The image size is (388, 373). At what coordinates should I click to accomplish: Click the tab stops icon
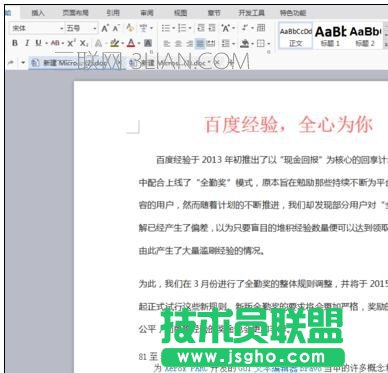pyautogui.click(x=261, y=28)
